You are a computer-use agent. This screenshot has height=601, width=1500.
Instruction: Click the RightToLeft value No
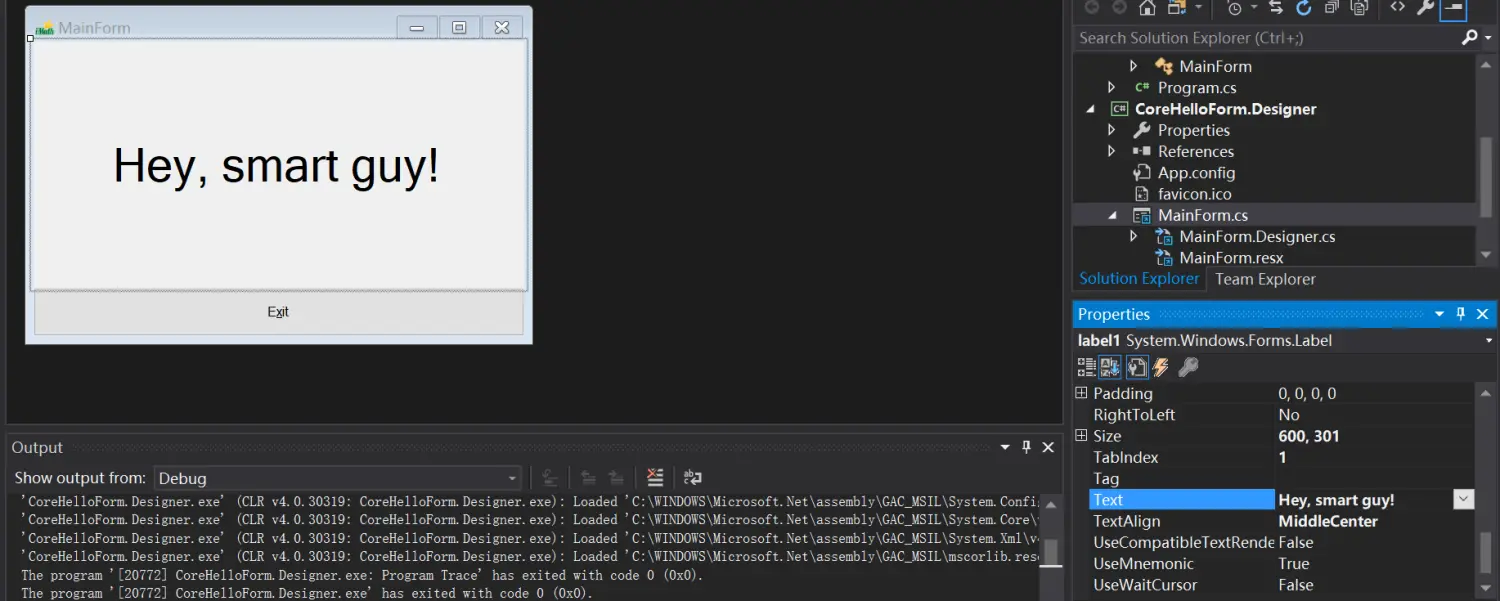click(x=1289, y=414)
